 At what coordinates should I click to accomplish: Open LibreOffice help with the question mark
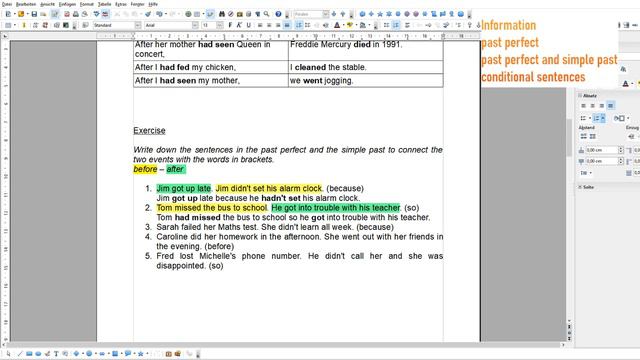coord(278,14)
